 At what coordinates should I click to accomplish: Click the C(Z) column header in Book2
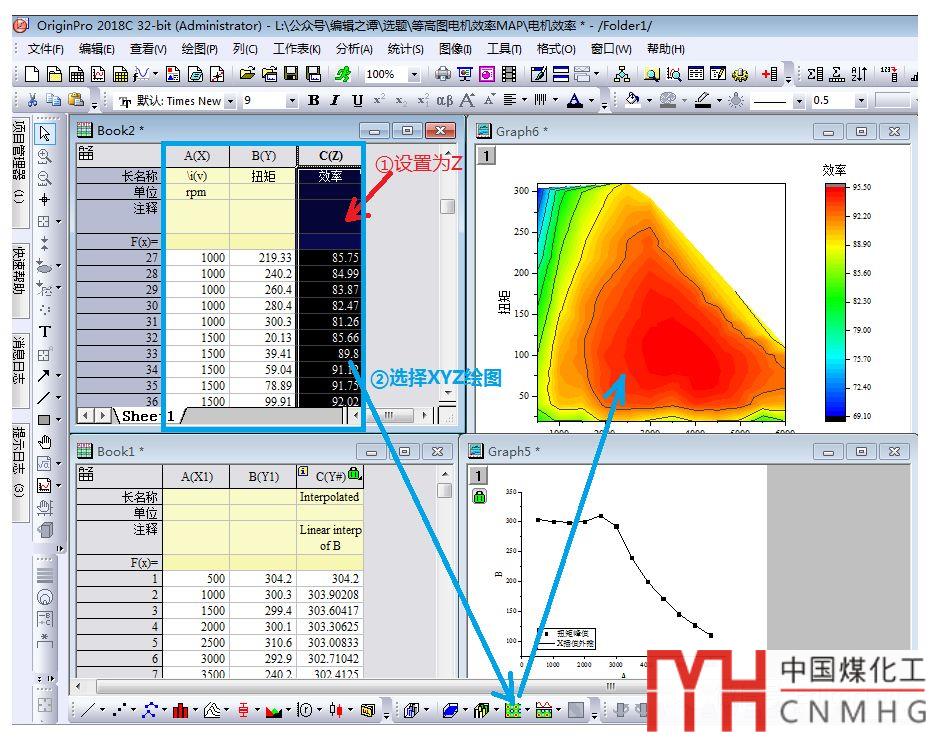point(330,155)
